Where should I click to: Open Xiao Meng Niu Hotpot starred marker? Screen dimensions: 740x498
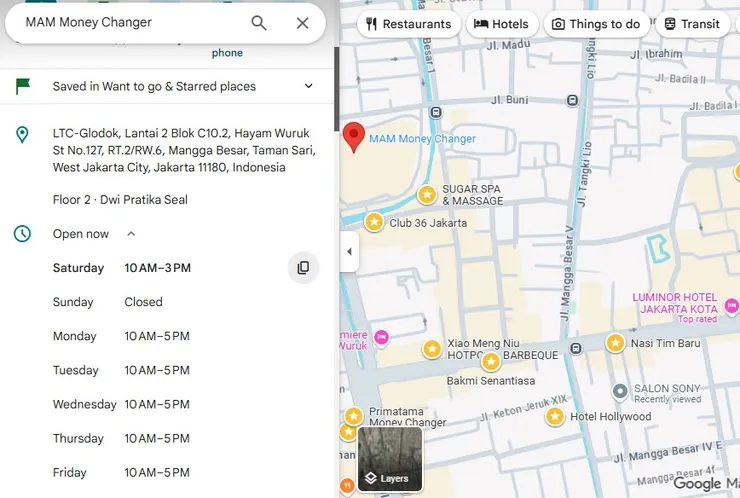pyautogui.click(x=432, y=349)
